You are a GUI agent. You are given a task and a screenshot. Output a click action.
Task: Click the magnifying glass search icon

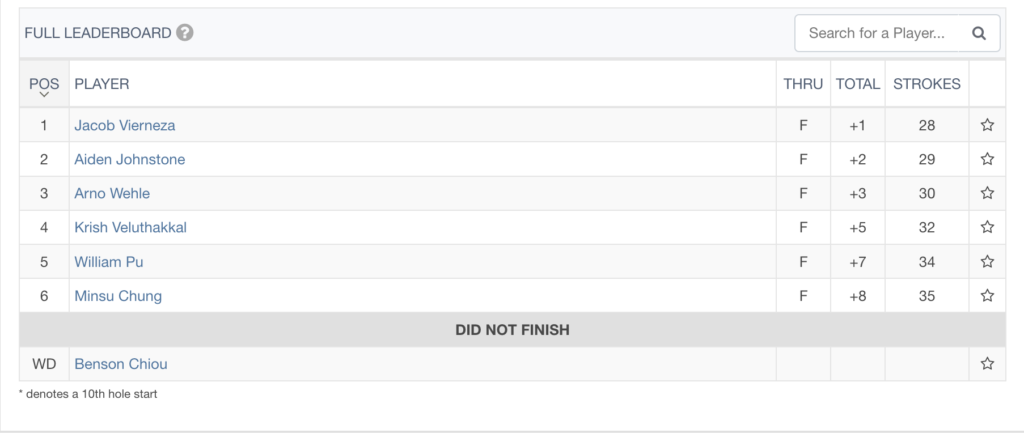[x=978, y=33]
